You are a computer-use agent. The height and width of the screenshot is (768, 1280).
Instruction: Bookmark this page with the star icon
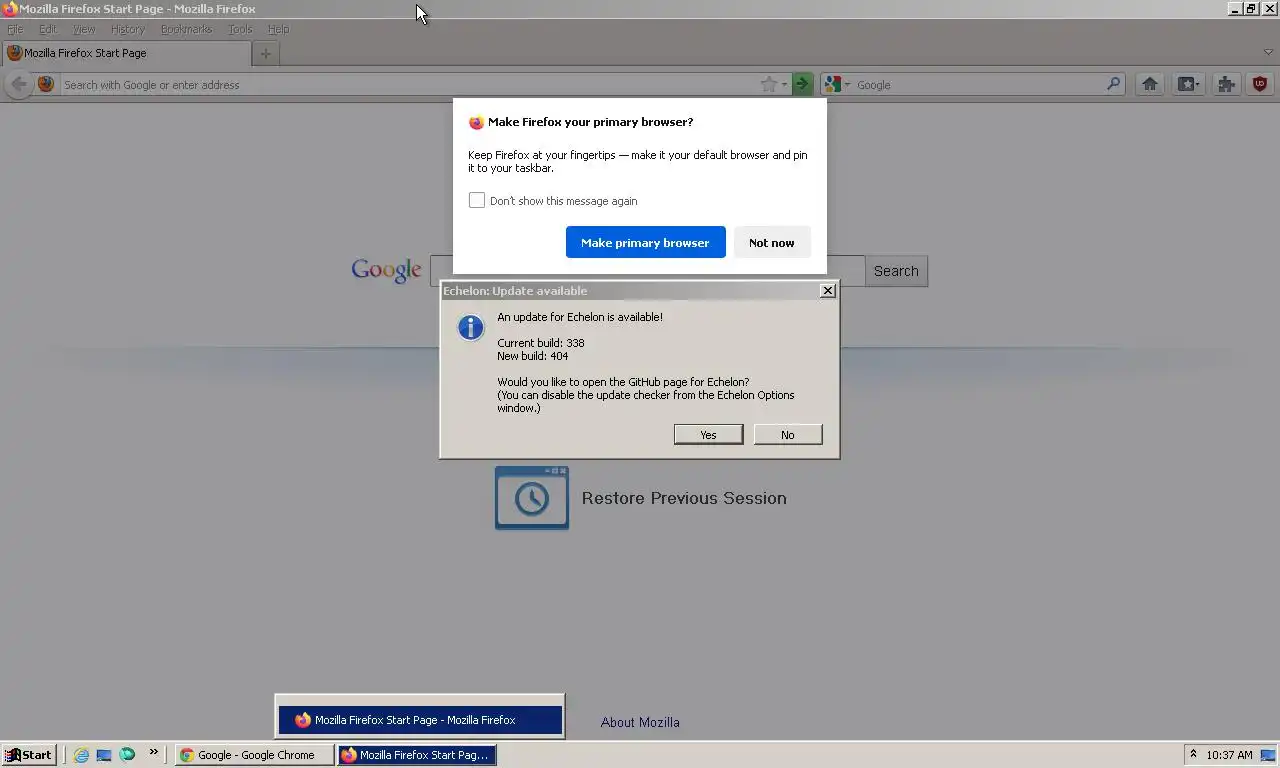pos(768,84)
